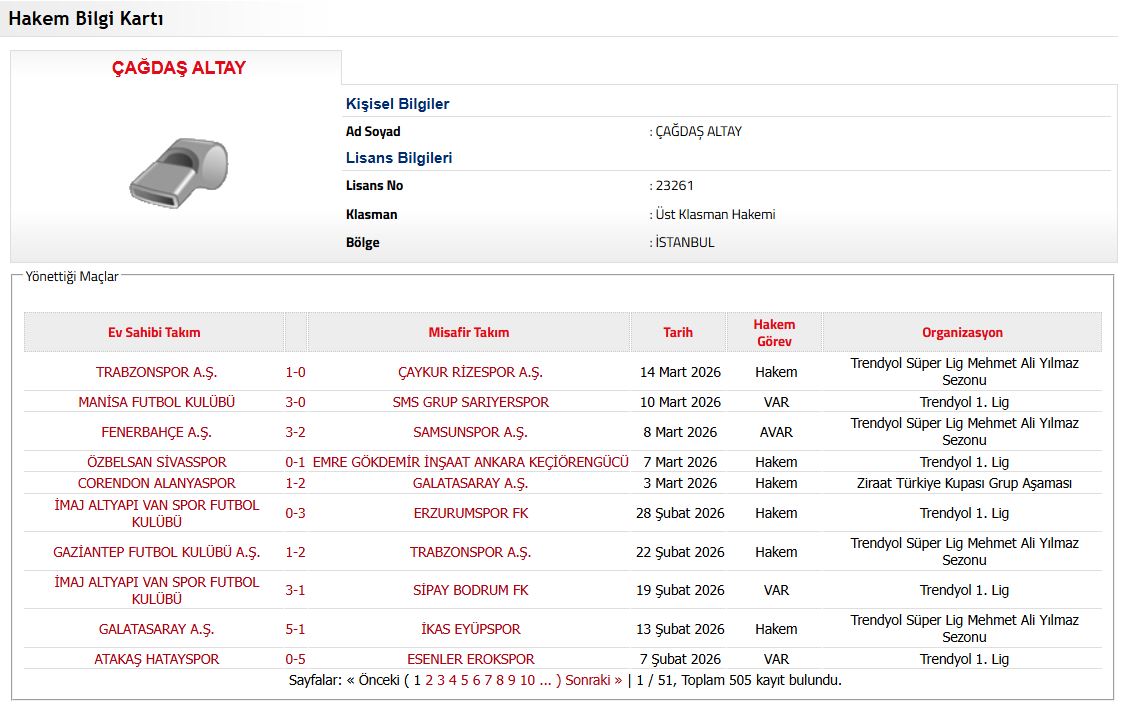Image resolution: width=1128 pixels, height=710 pixels.
Task: Open ÇAYKUR RİZESPOR A.Ş. team link
Action: pos(470,372)
